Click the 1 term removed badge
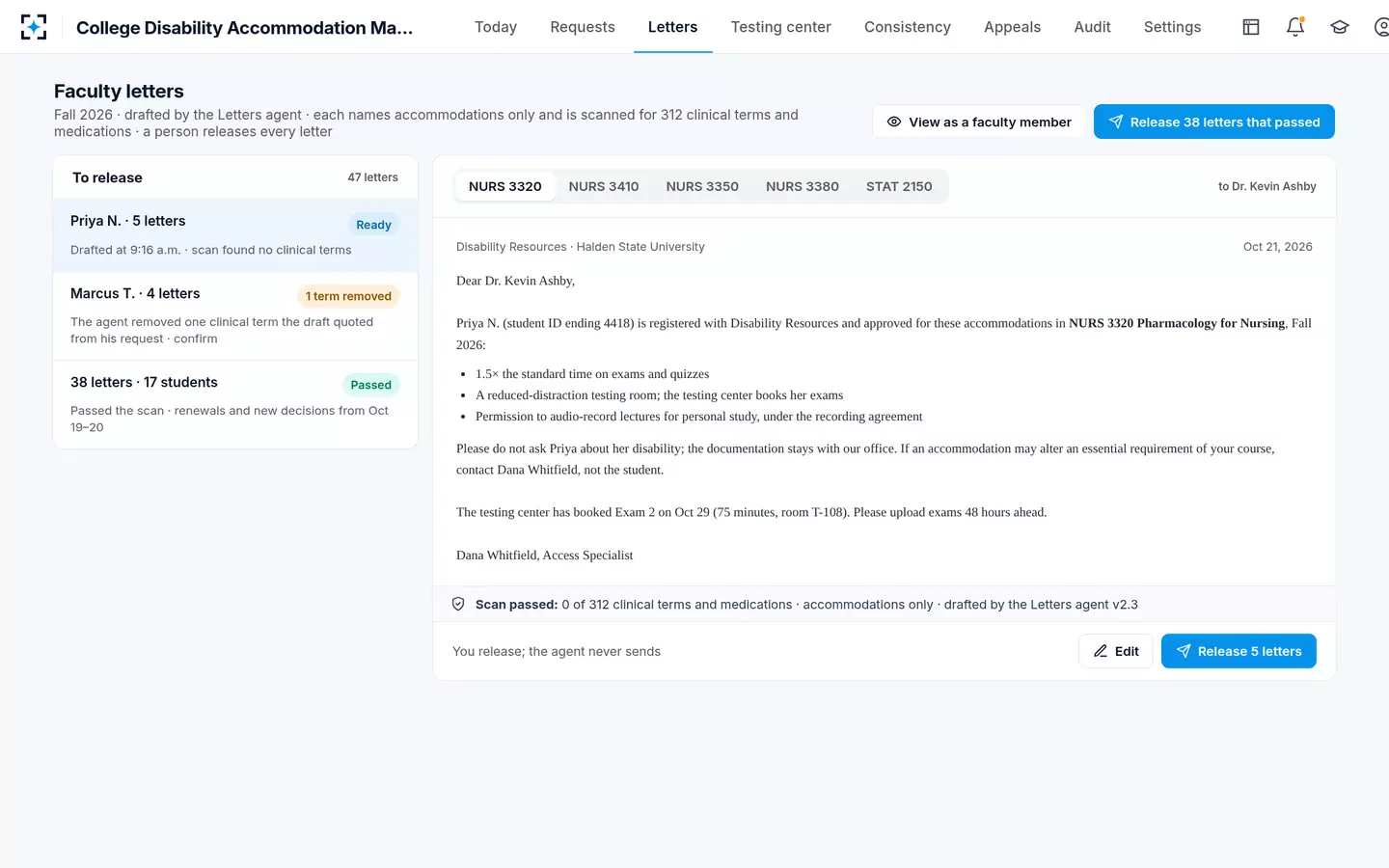This screenshot has height=868, width=1389. (x=348, y=296)
